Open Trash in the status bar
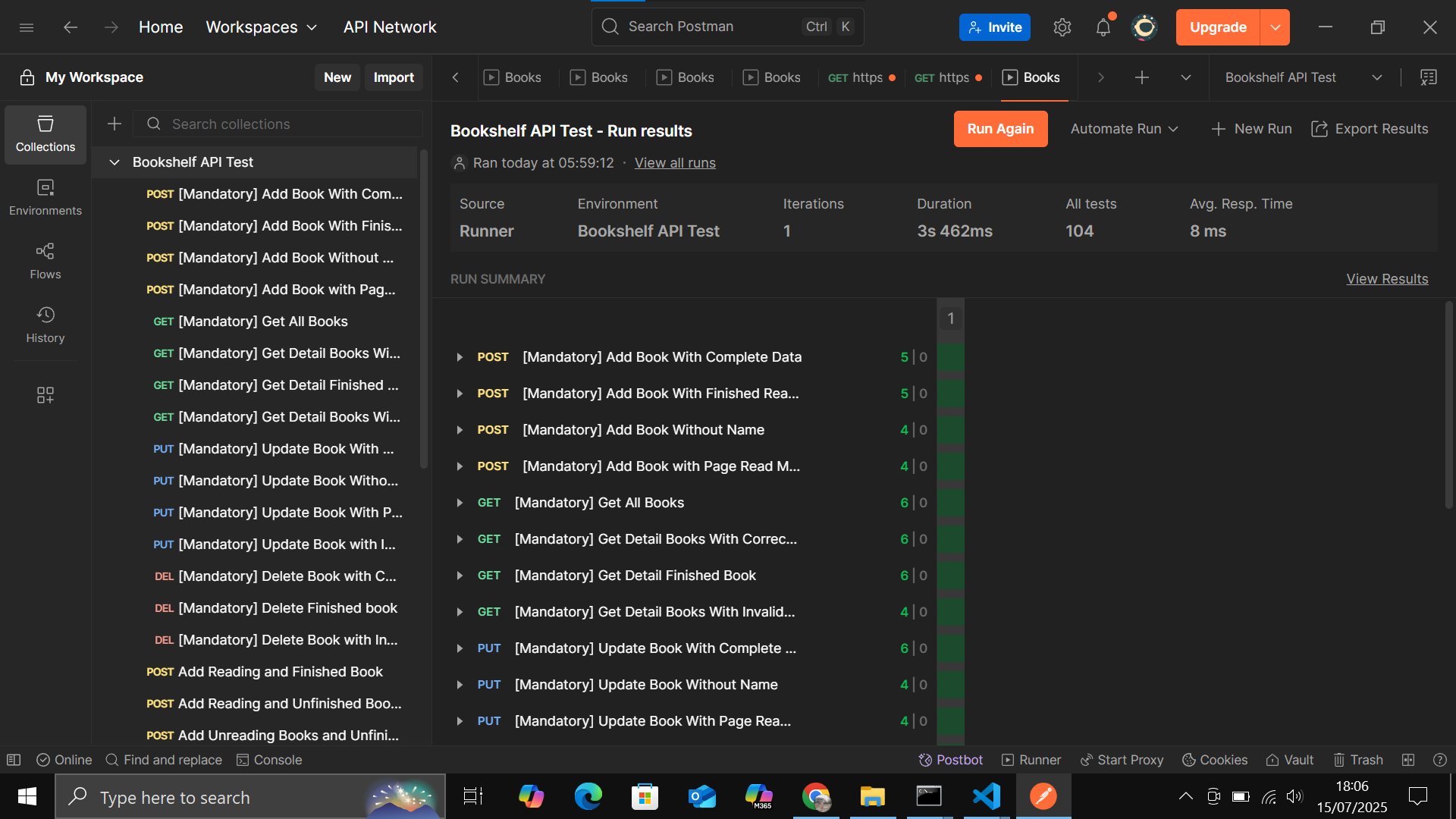 pyautogui.click(x=1358, y=760)
